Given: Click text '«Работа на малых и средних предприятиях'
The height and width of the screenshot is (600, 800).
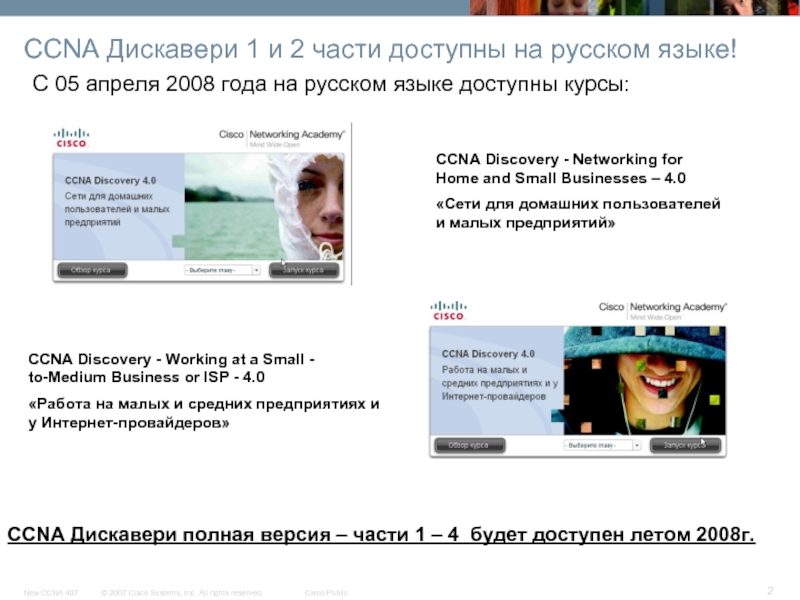Looking at the screenshot, I should [199, 404].
